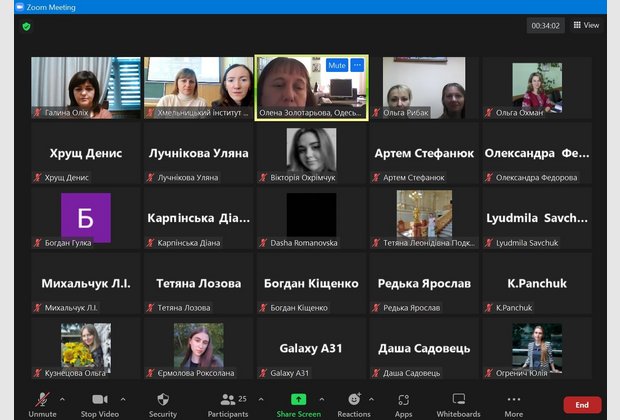Unmute your microphone
The image size is (620, 420).
click(x=42, y=405)
